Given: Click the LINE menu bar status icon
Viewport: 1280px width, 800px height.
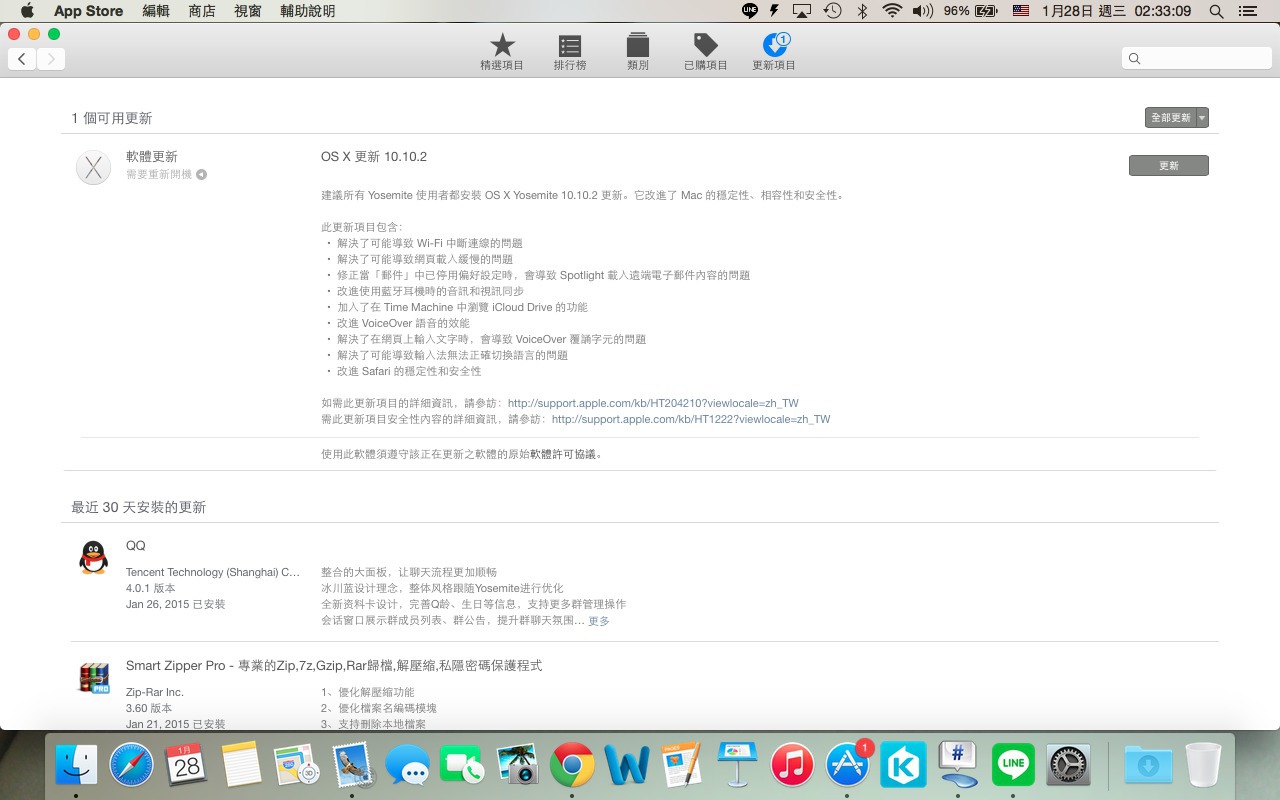Looking at the screenshot, I should click(750, 11).
